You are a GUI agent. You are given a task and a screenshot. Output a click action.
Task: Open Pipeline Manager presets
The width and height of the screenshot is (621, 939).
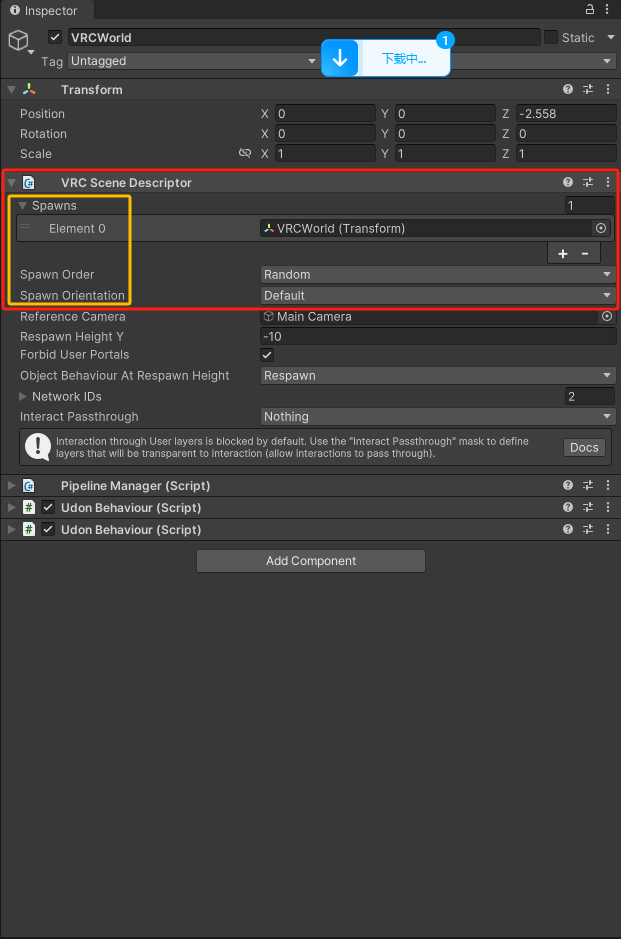coord(588,485)
